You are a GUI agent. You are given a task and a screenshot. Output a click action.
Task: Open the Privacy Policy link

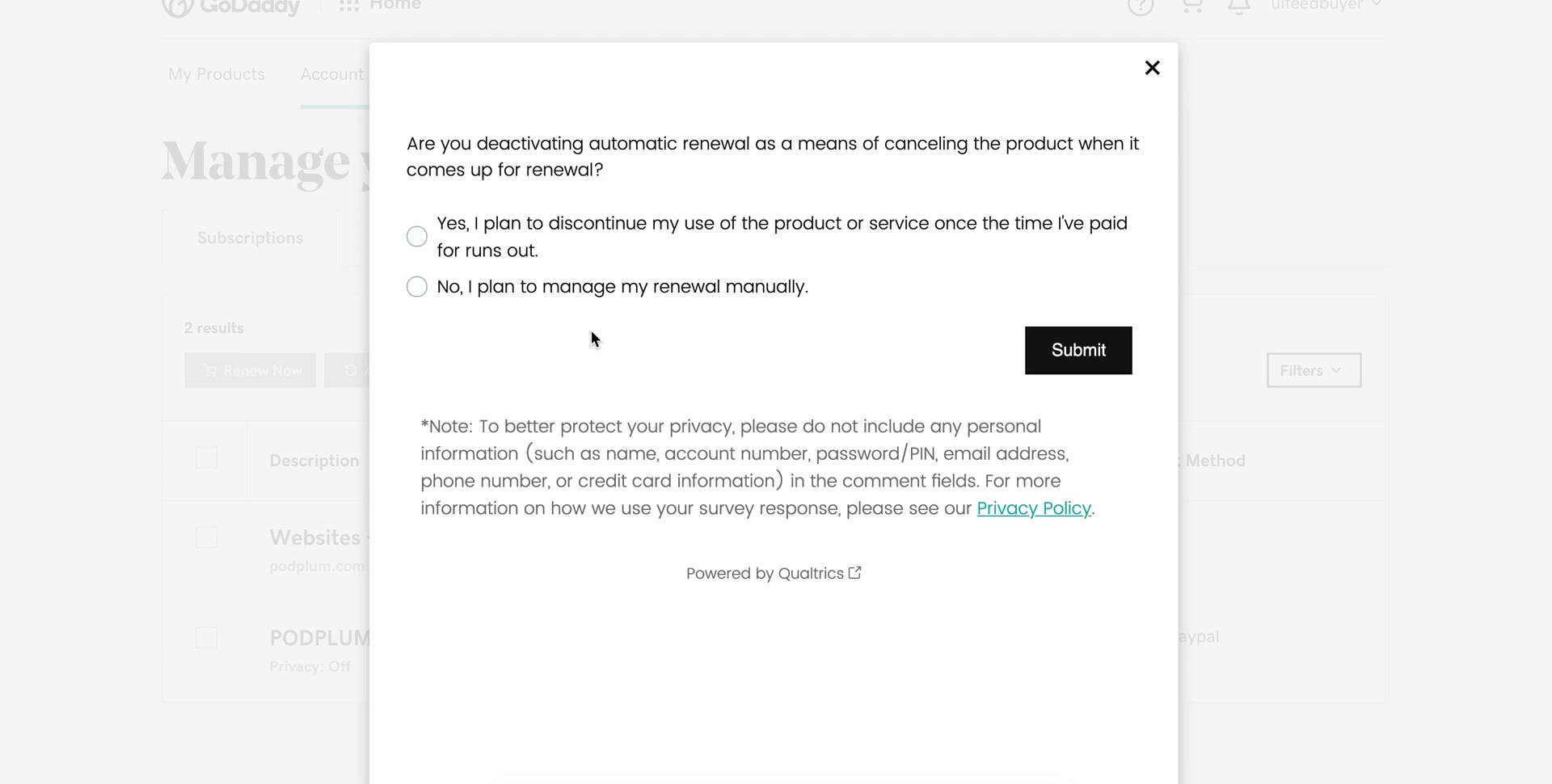click(1034, 508)
